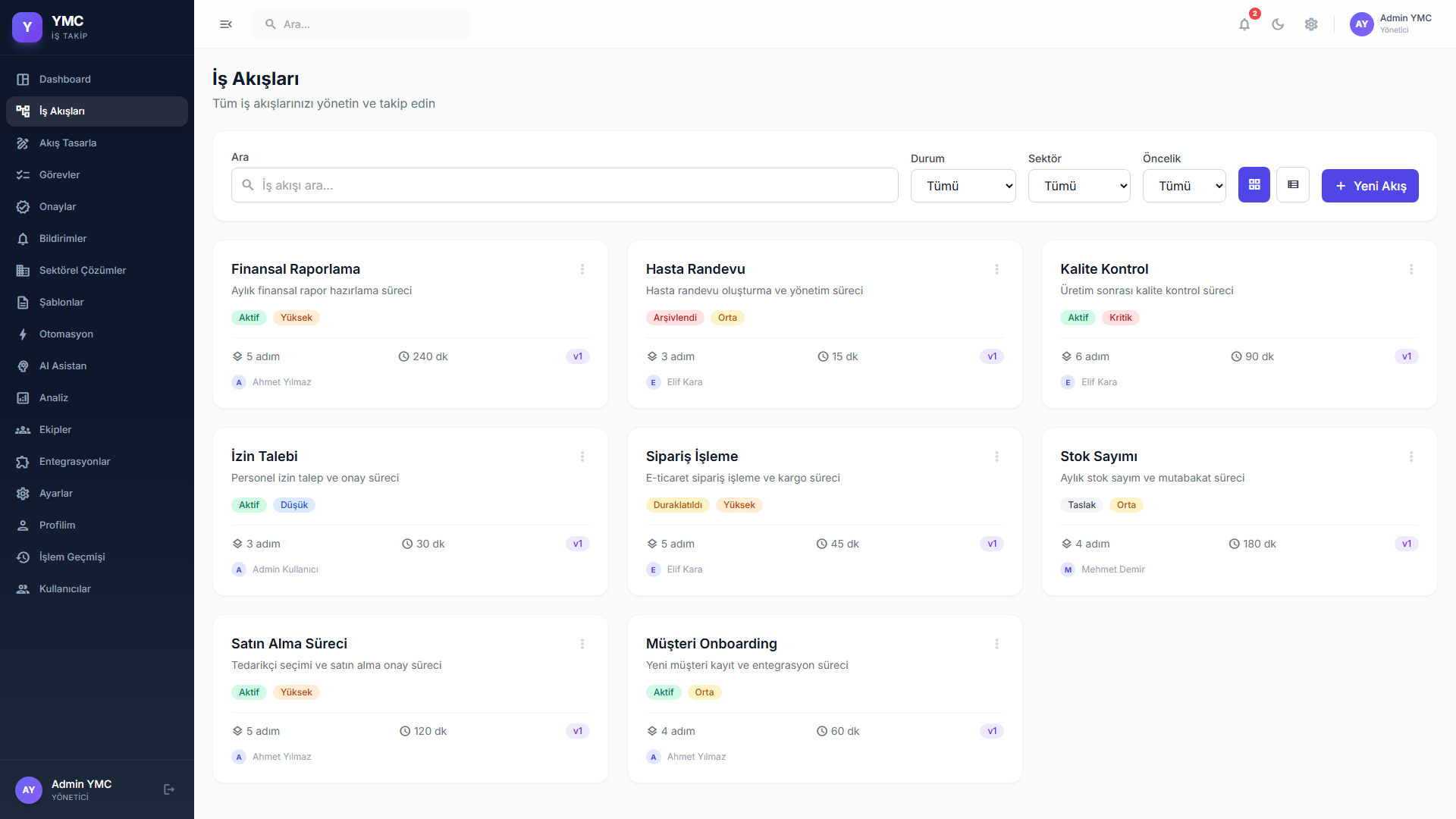
Task: Click Admin Kullanıcı on İzin Talebi card
Action: coord(285,570)
